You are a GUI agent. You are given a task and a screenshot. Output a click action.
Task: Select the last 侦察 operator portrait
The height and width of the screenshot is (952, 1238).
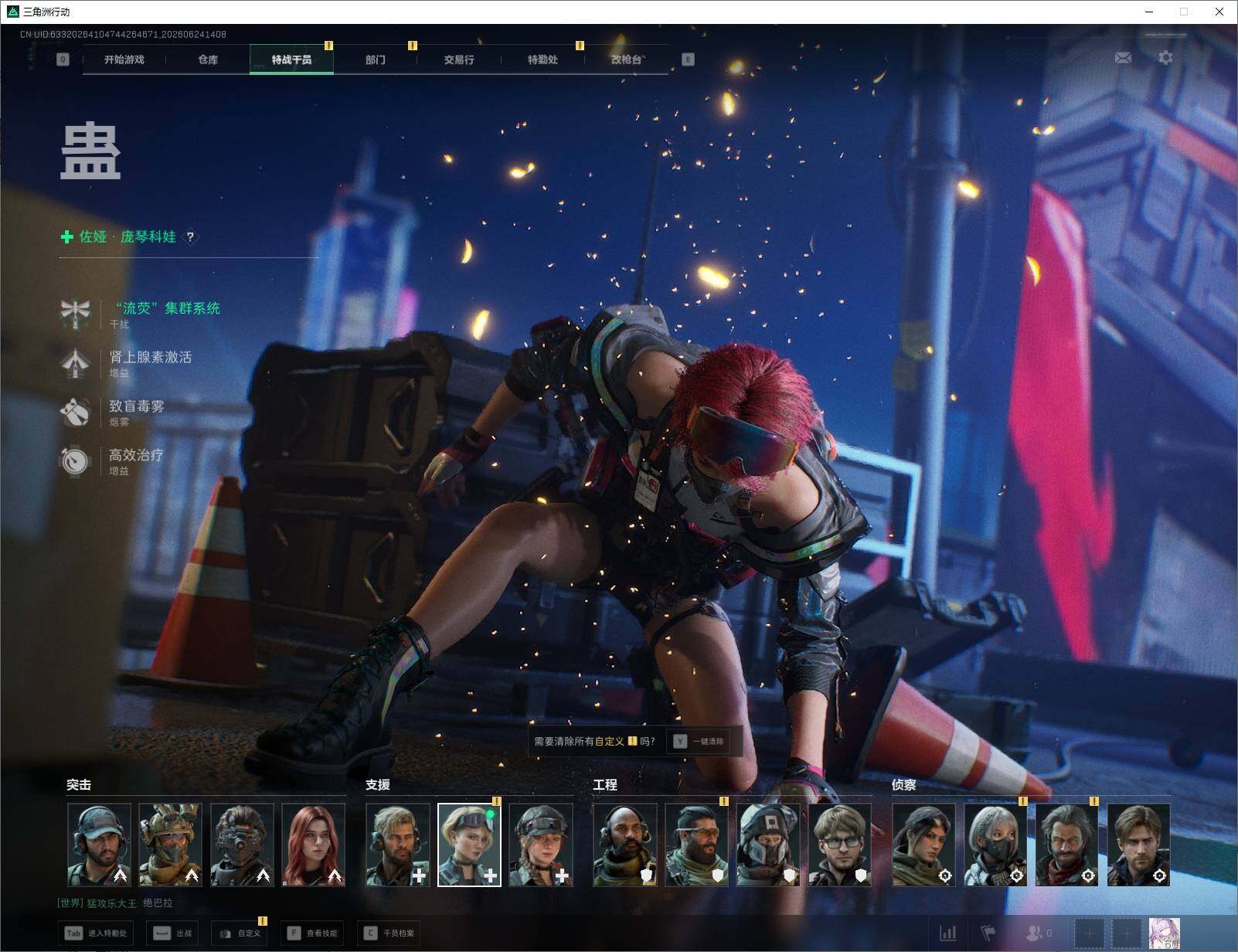[x=1138, y=845]
